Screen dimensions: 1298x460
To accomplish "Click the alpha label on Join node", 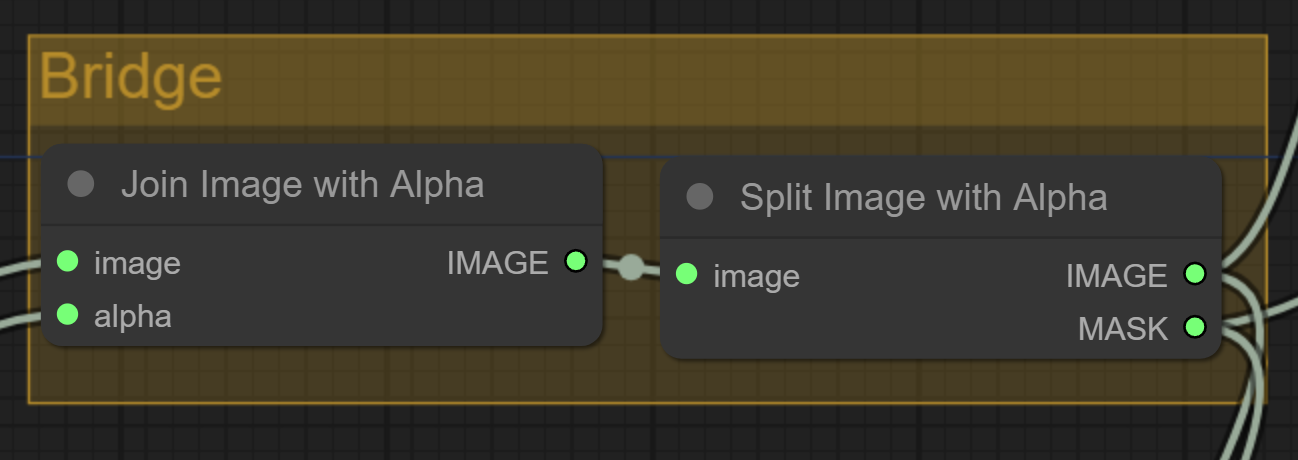I will 133,316.
